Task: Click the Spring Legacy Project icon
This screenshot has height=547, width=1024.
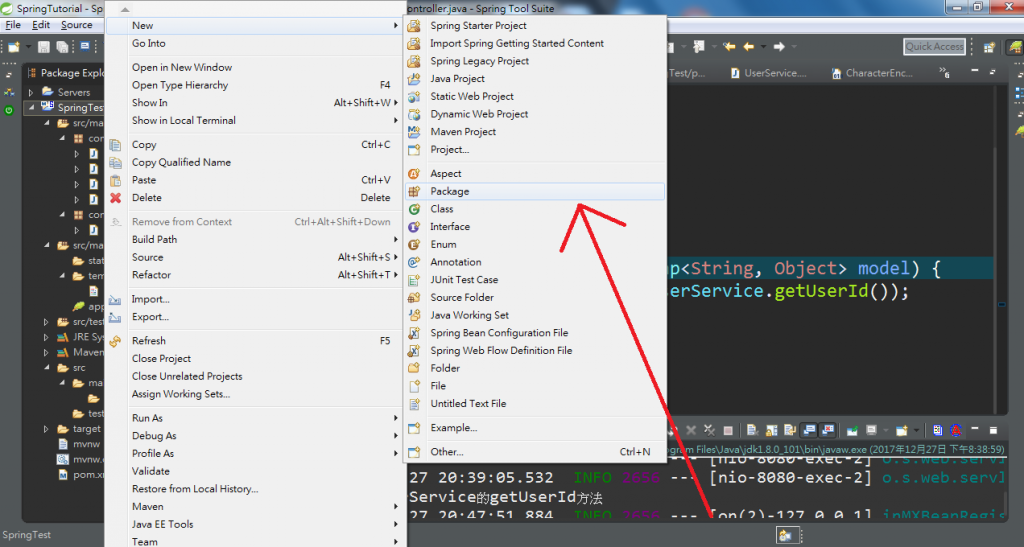Action: pyautogui.click(x=414, y=61)
